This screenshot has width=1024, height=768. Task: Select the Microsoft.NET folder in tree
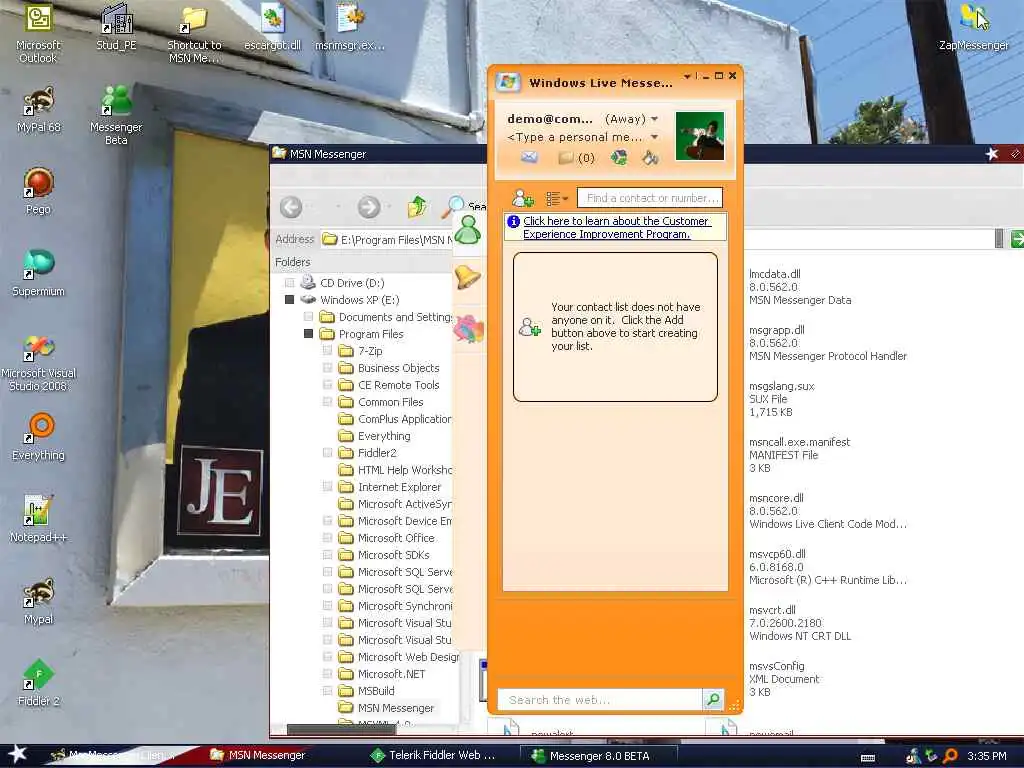point(391,673)
